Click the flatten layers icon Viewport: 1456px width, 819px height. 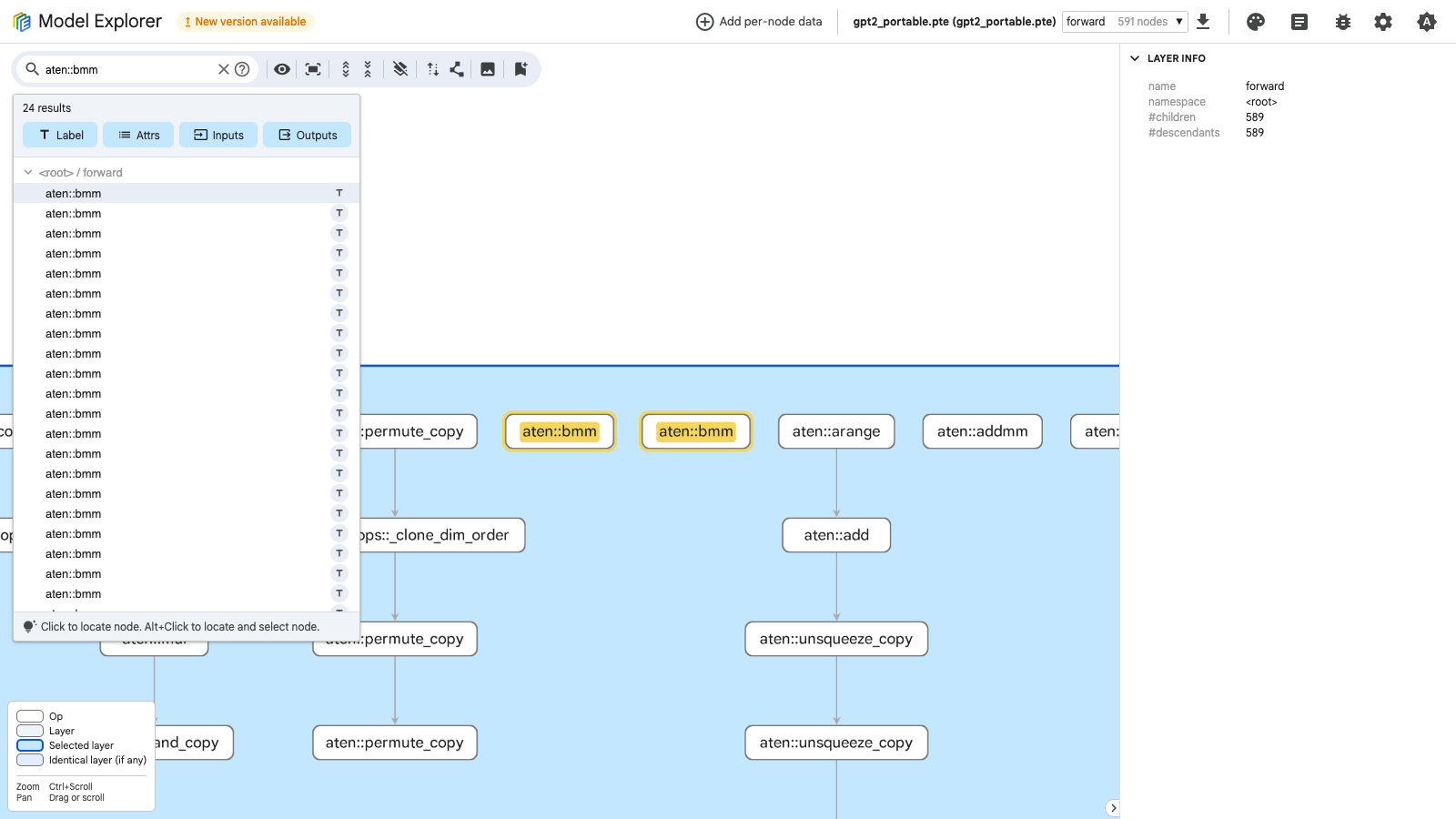point(400,69)
